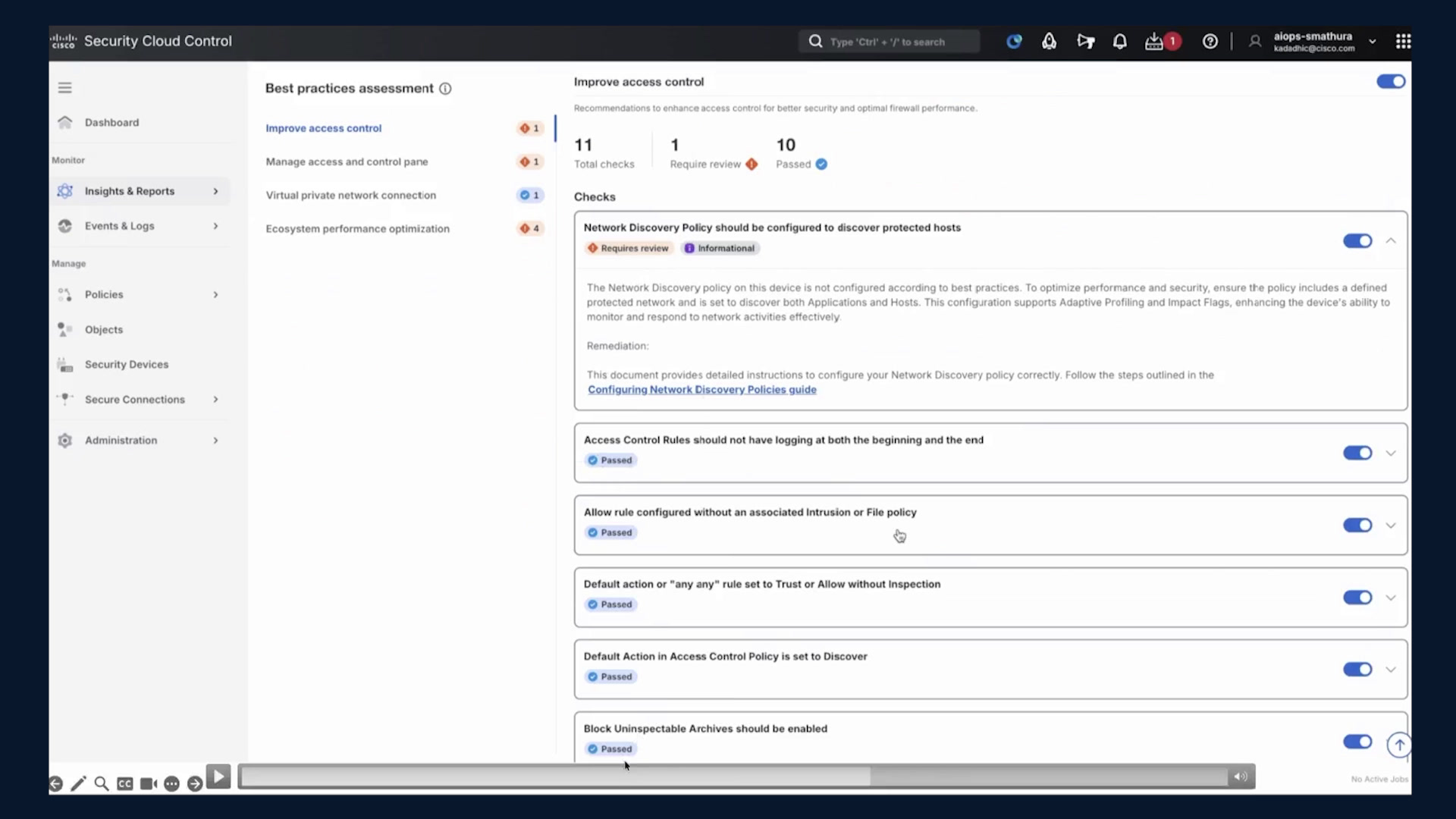Click the rocket icon in top bar
This screenshot has width=1456, height=819.
point(1049,42)
